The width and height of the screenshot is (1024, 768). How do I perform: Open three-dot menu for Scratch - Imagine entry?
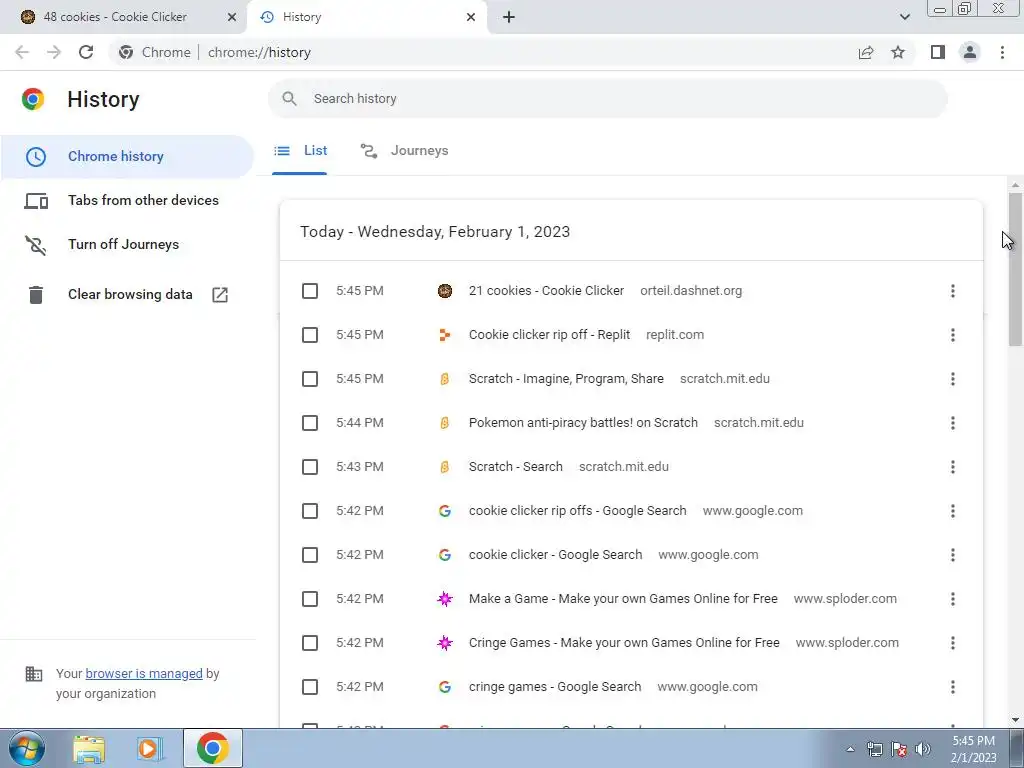953,379
